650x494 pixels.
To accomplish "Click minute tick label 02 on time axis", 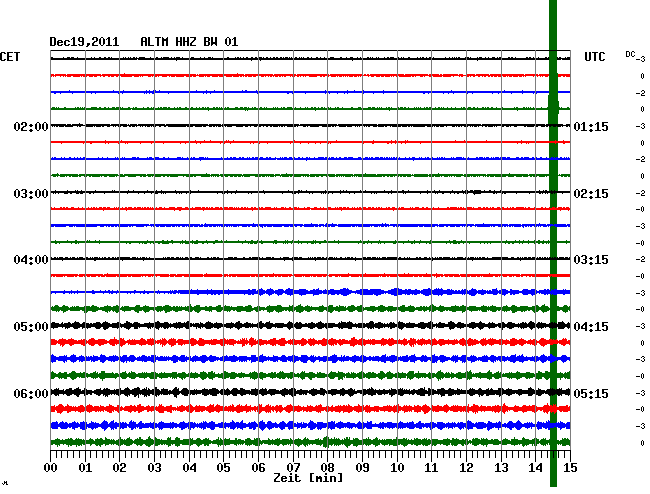I will click(119, 468).
